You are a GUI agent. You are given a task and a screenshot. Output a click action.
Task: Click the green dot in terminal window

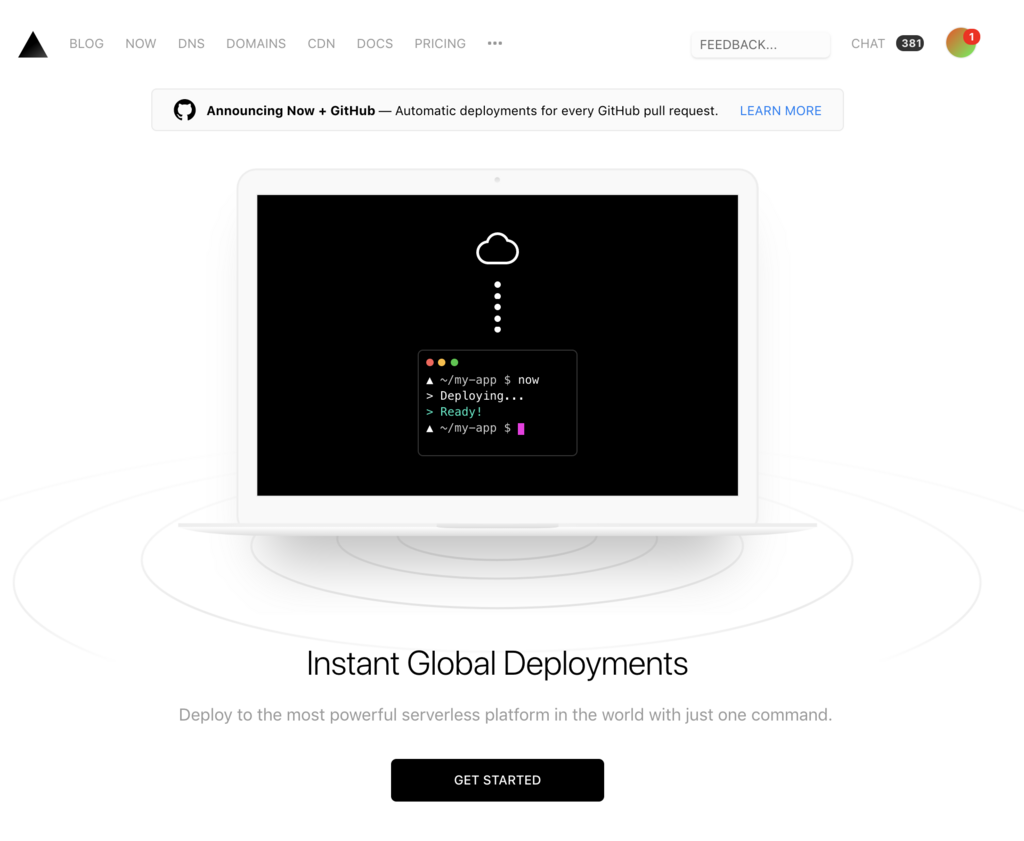[x=455, y=362]
